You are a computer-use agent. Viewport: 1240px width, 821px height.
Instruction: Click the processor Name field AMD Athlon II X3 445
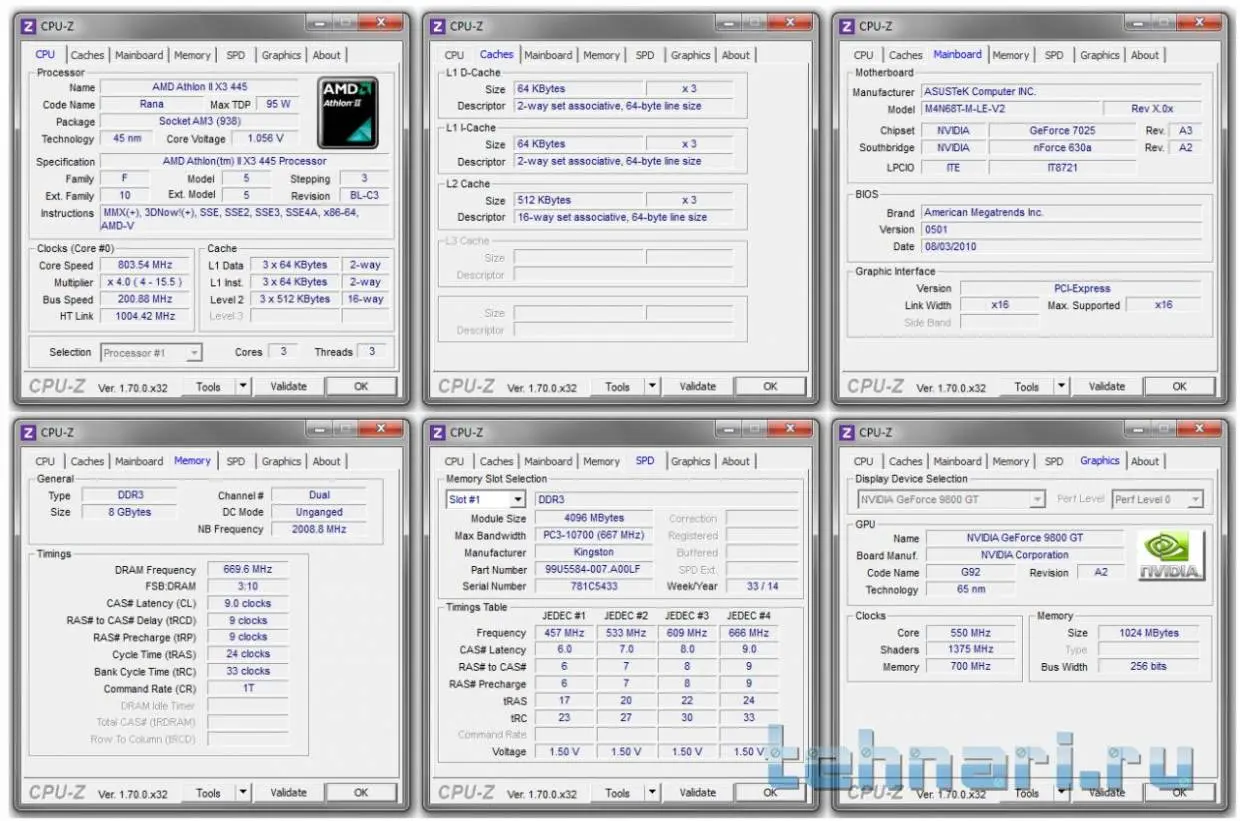pos(200,87)
